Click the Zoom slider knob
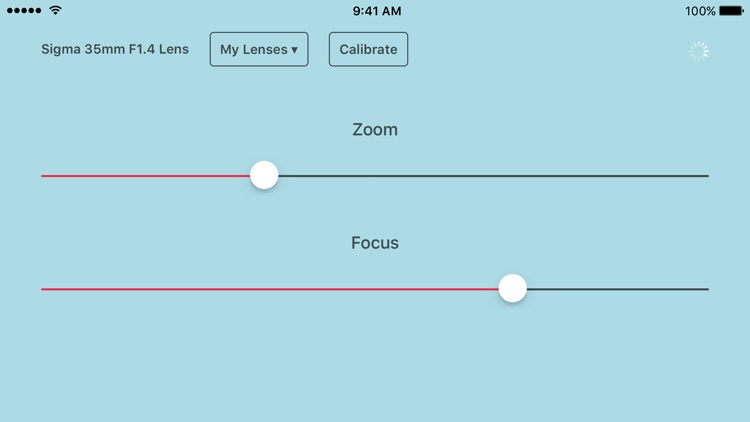750x422 pixels. (264, 175)
